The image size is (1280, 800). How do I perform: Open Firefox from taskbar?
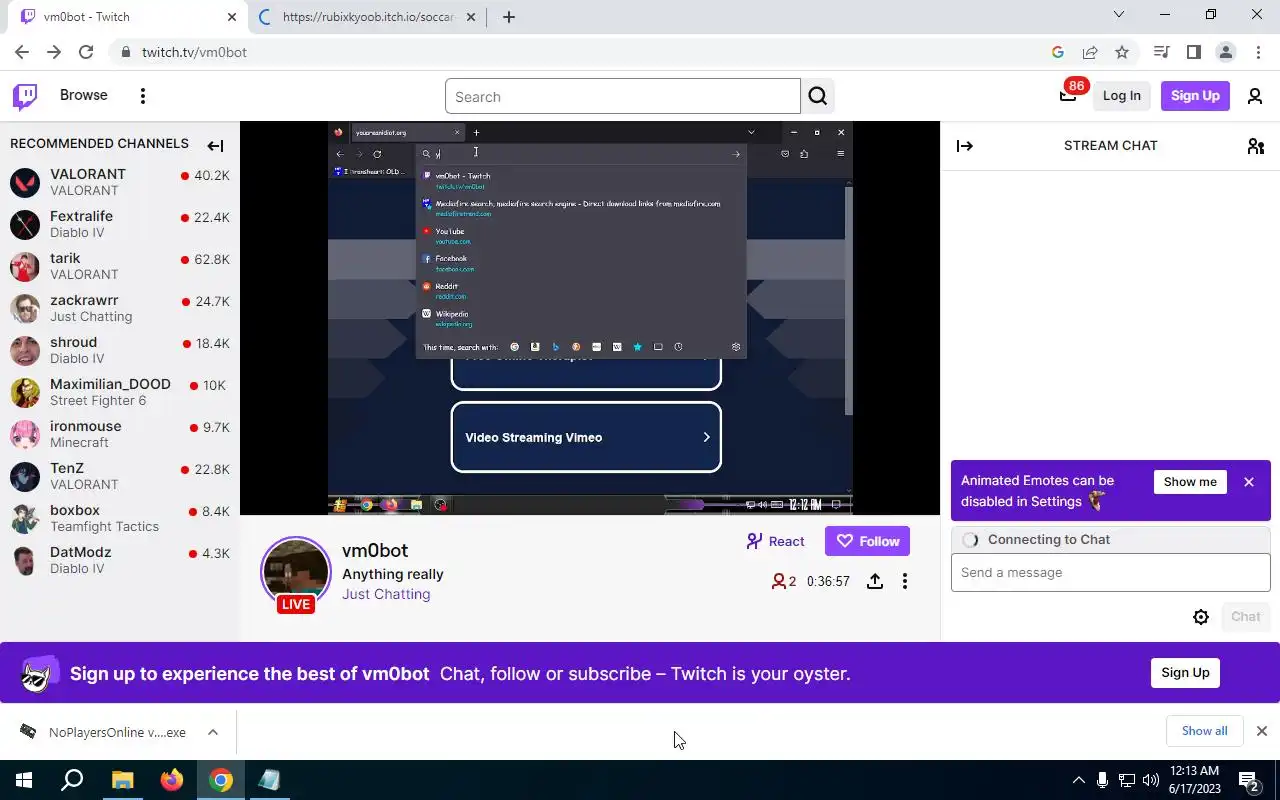[172, 780]
